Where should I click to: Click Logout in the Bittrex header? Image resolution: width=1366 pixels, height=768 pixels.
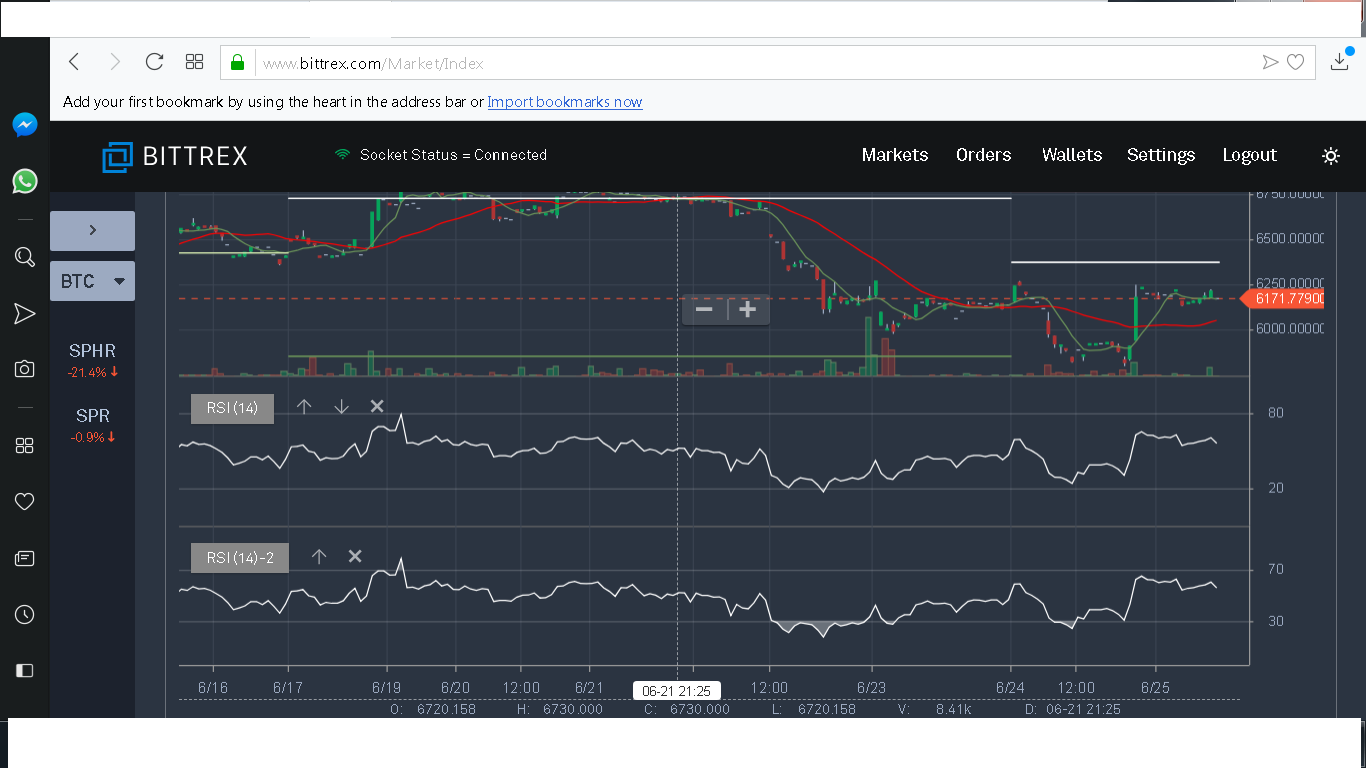click(1250, 155)
